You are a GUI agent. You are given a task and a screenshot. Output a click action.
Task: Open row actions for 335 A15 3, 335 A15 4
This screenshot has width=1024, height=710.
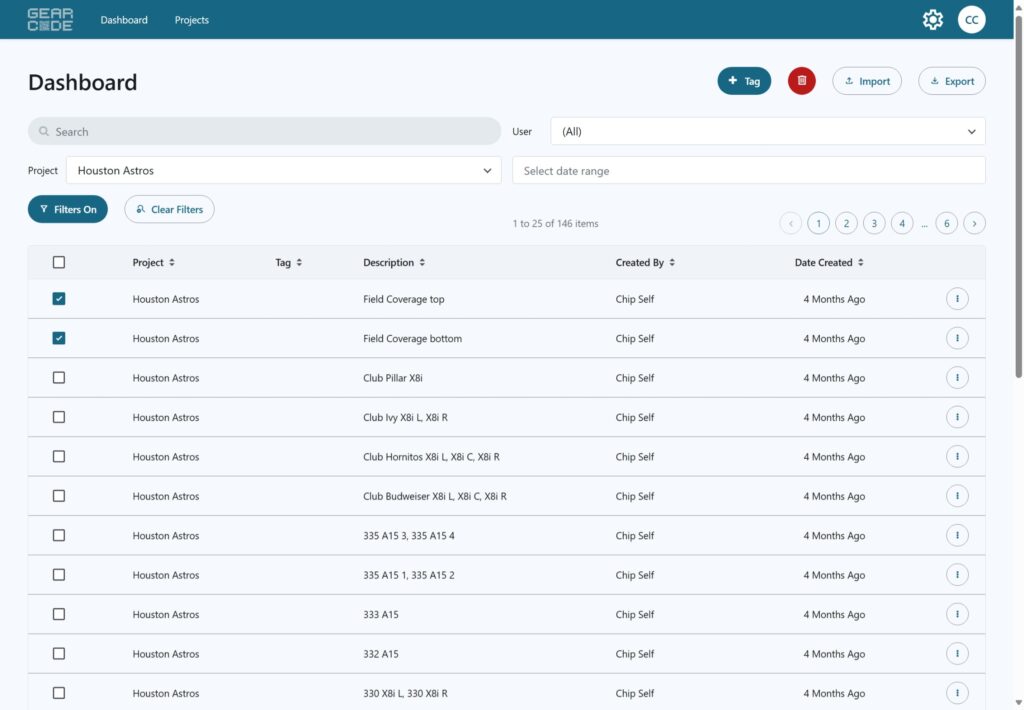[x=957, y=536]
